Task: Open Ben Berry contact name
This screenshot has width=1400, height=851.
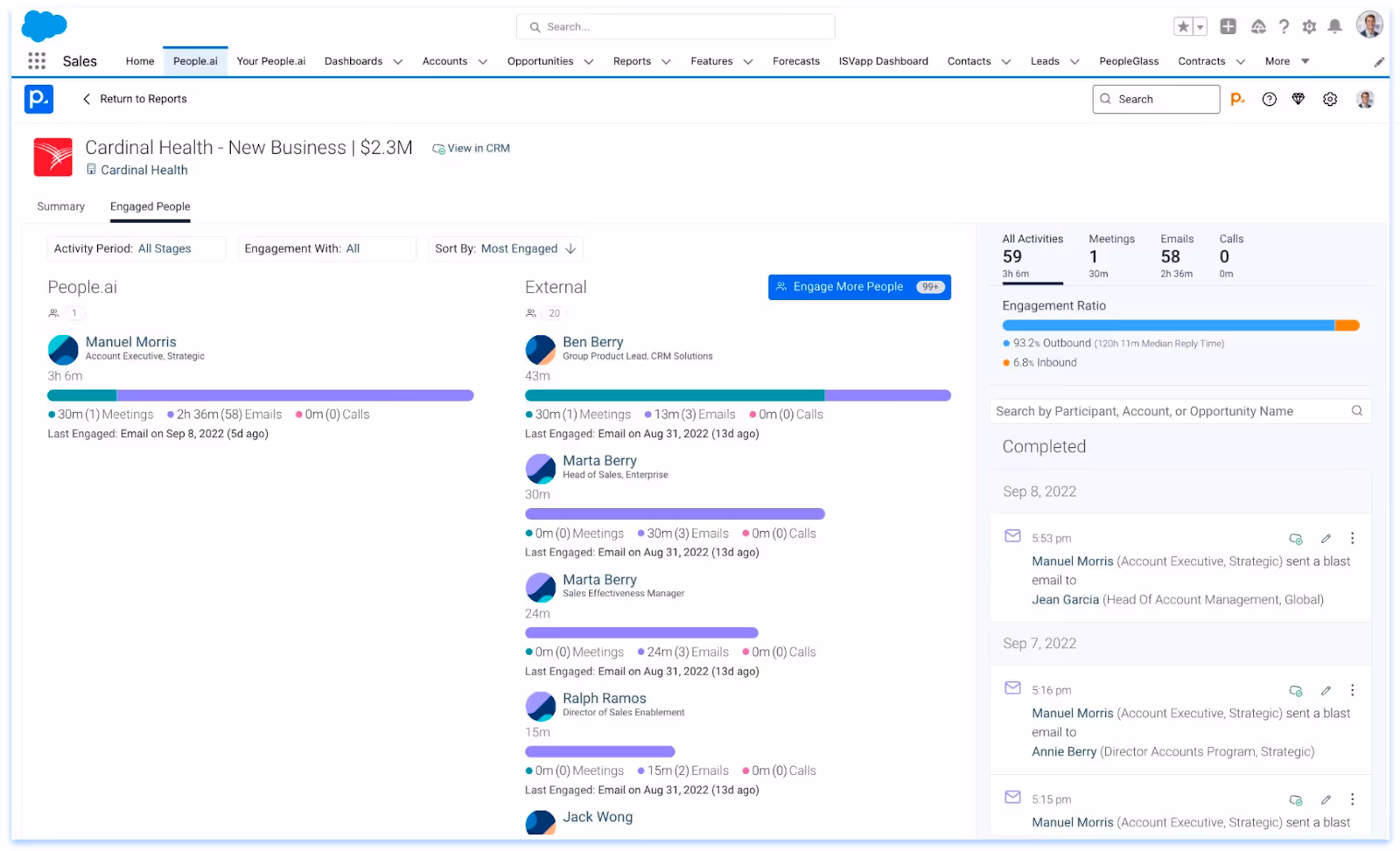Action: (x=593, y=342)
